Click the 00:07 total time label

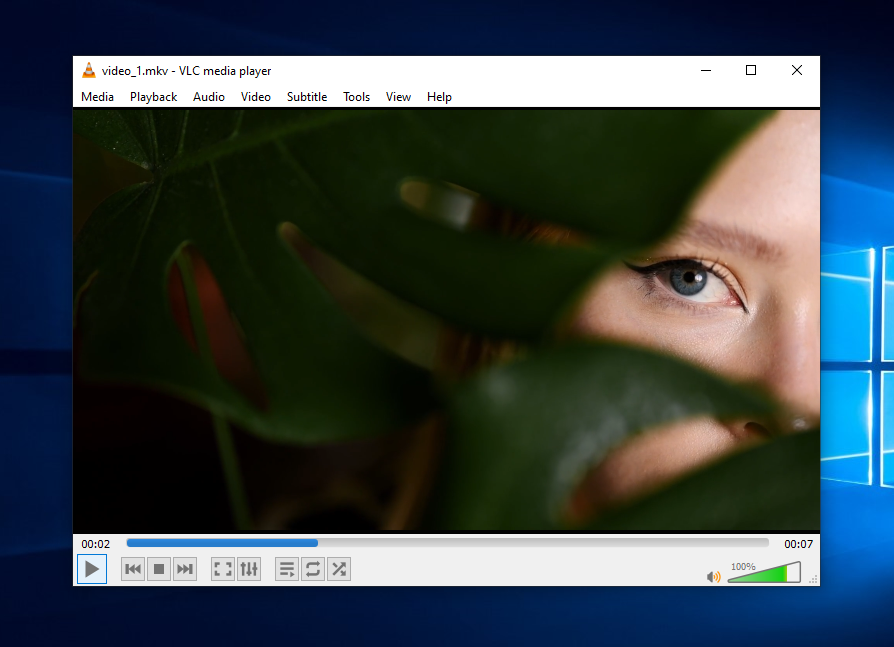coord(798,544)
